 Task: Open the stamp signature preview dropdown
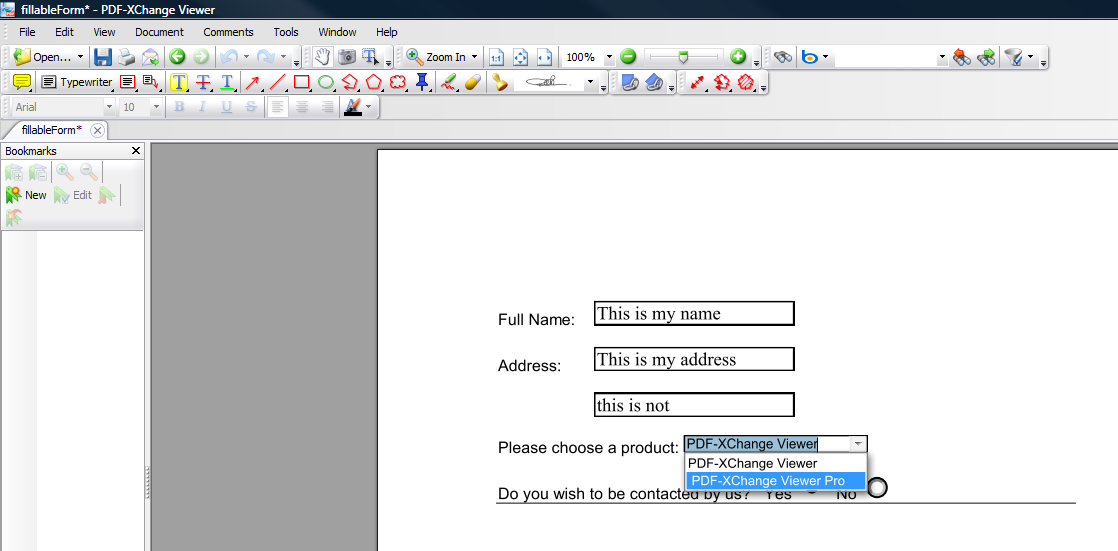pyautogui.click(x=590, y=83)
